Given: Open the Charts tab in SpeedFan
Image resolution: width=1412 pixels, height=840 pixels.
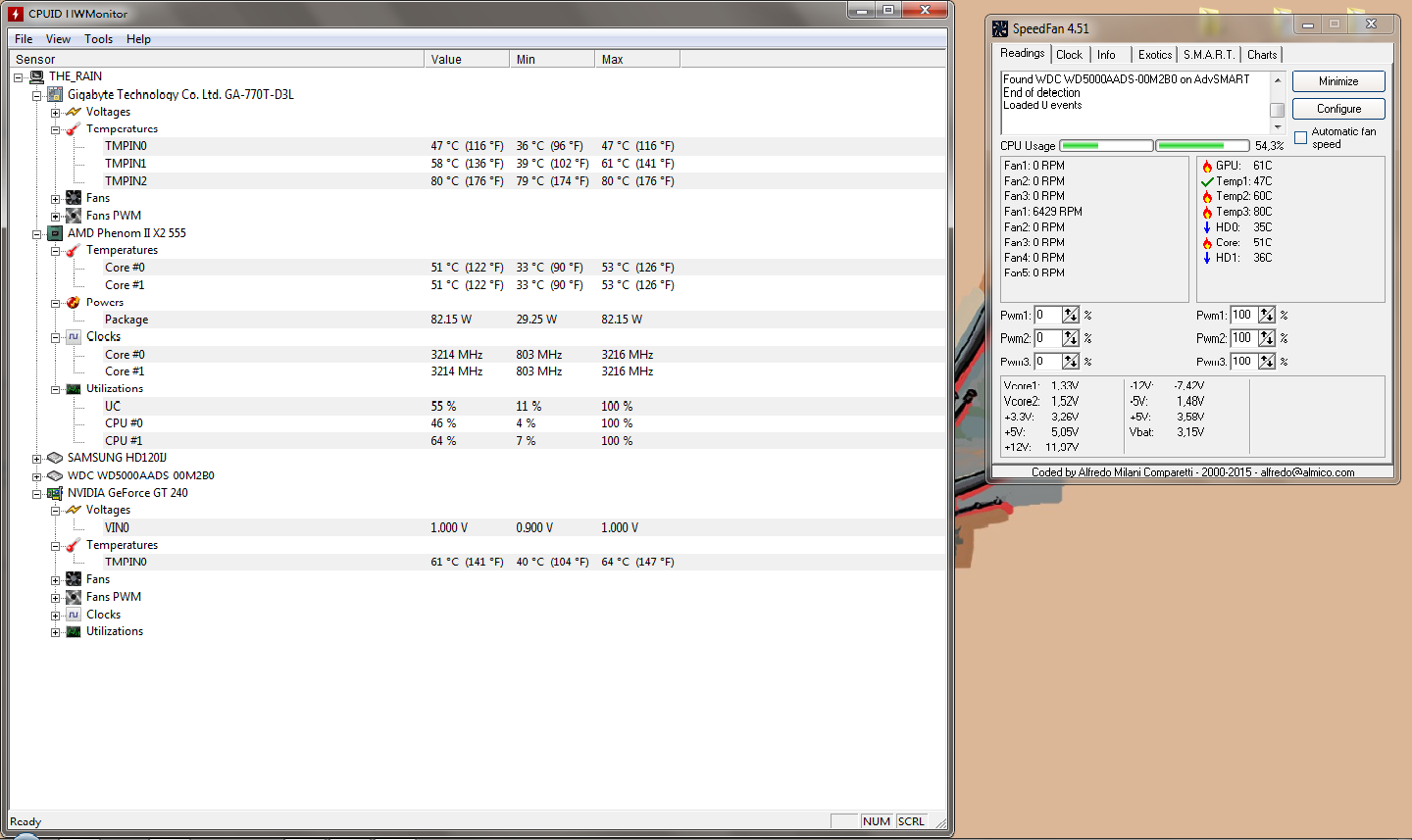Looking at the screenshot, I should 1262,55.
